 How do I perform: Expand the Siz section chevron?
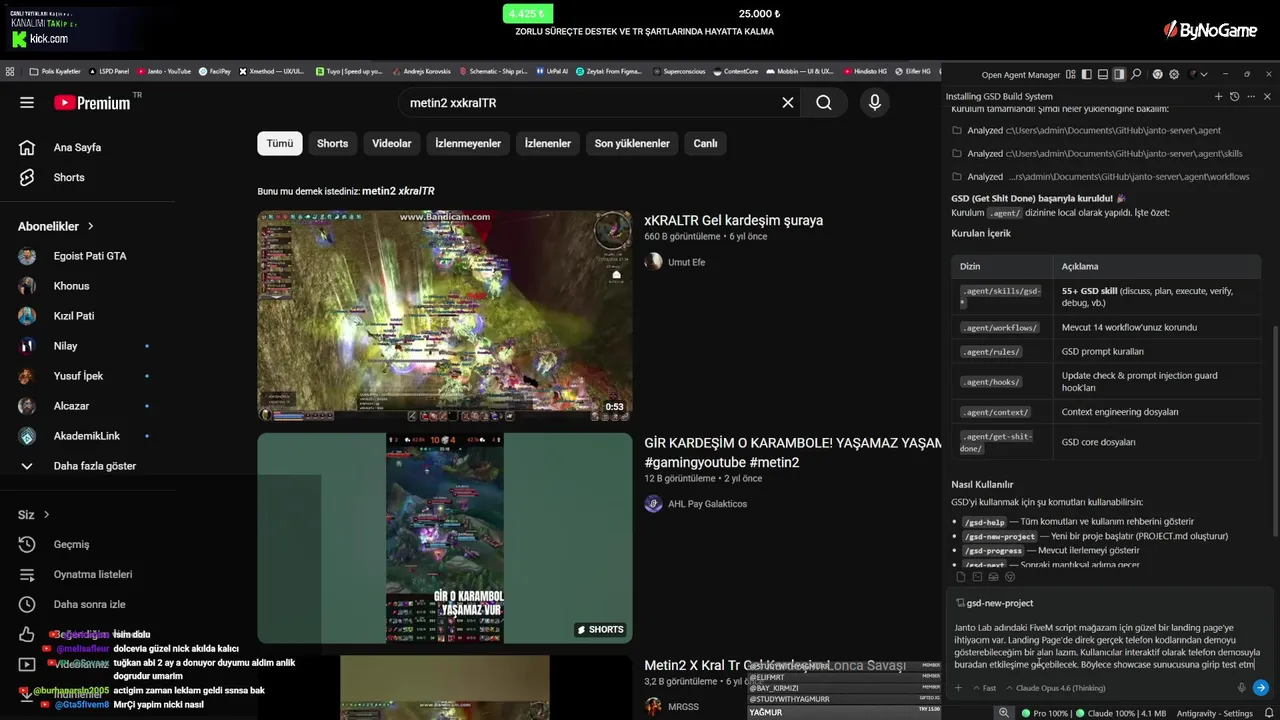(46, 515)
